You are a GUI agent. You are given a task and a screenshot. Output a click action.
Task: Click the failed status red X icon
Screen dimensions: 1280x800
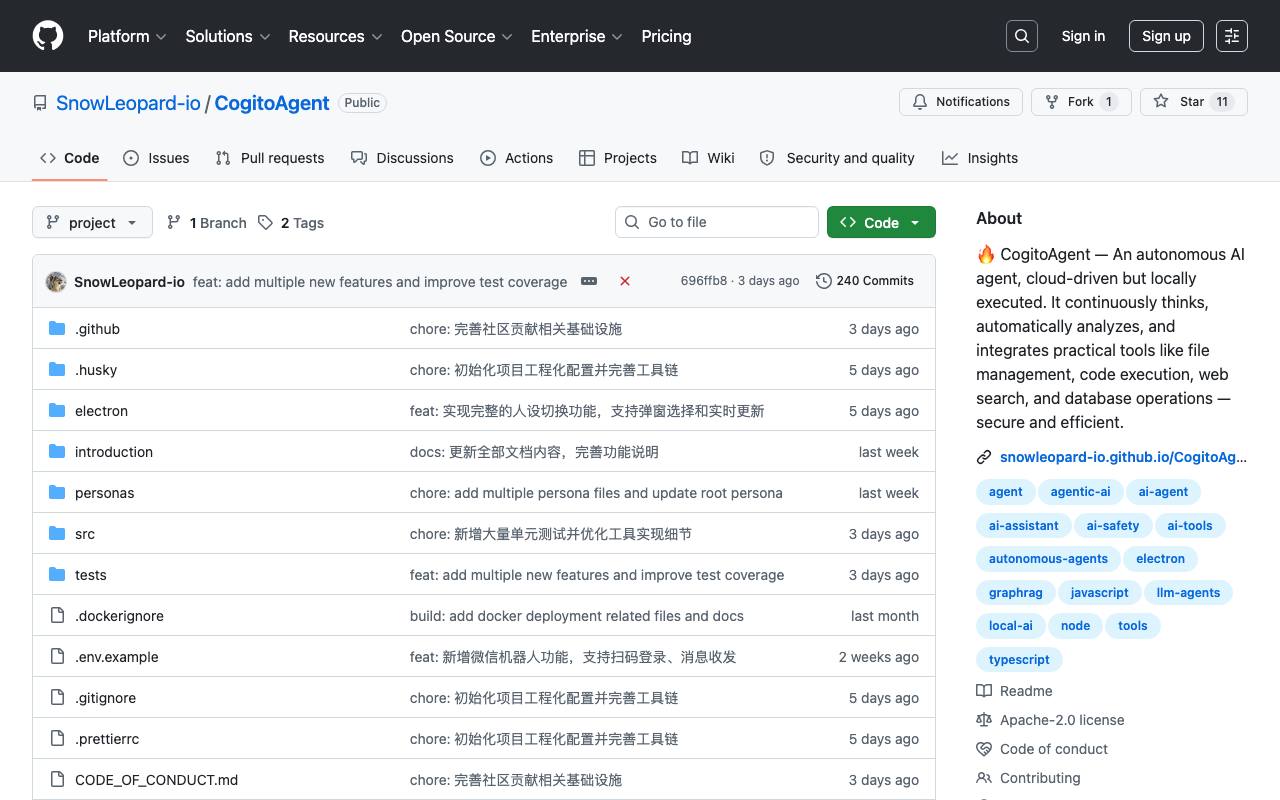point(625,281)
